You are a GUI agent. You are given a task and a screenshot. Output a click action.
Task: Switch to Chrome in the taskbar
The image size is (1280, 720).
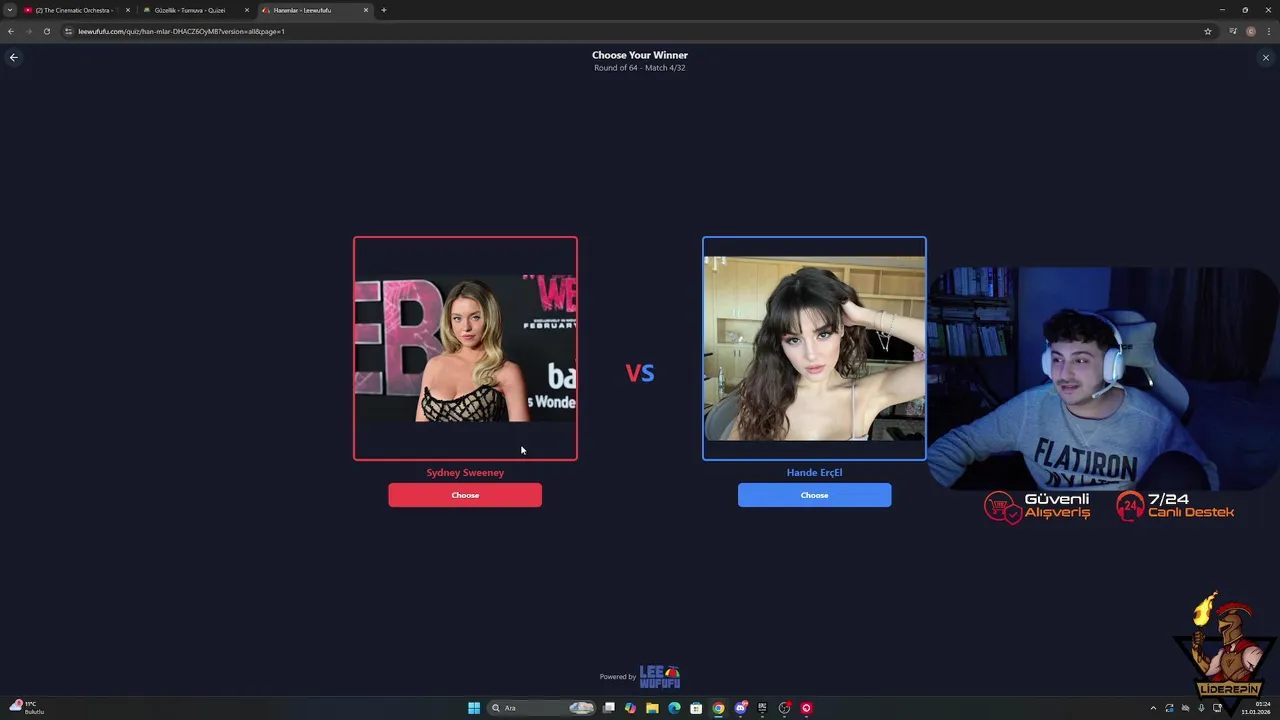coord(718,708)
